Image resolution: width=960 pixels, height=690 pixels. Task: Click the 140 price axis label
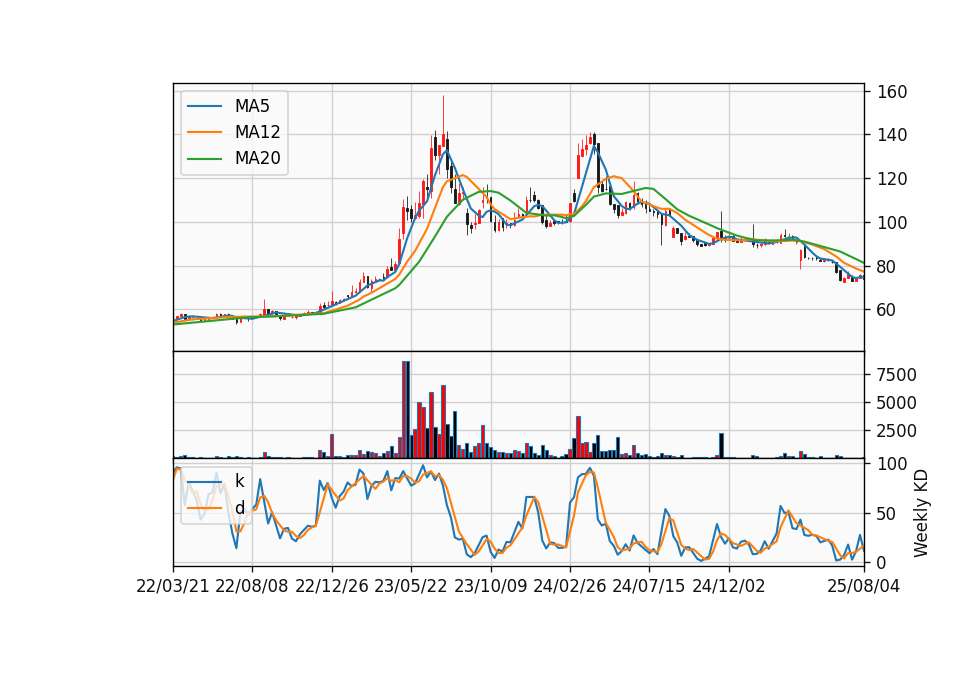[892, 135]
